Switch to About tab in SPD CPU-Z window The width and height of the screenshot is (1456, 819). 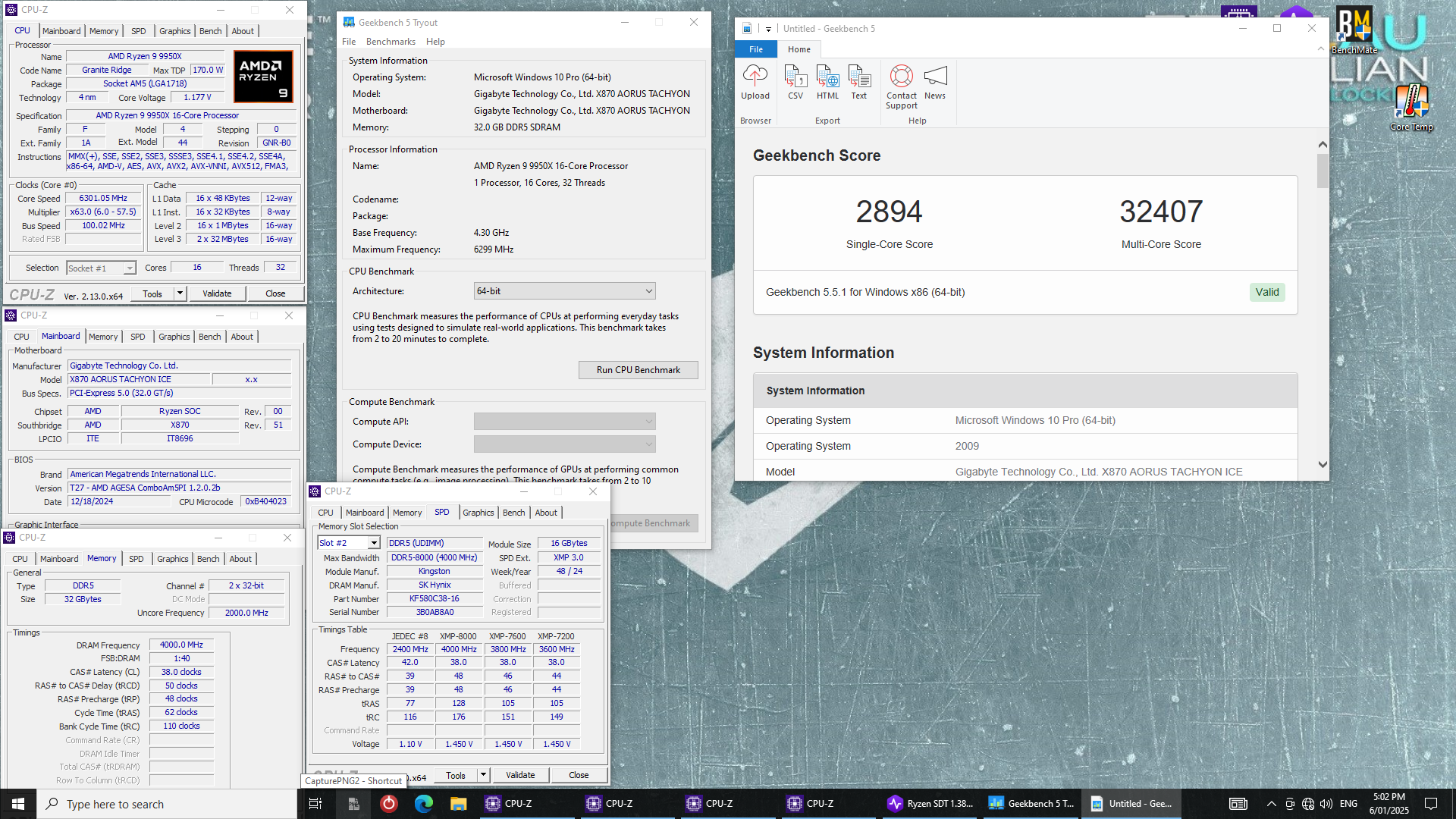(x=545, y=513)
